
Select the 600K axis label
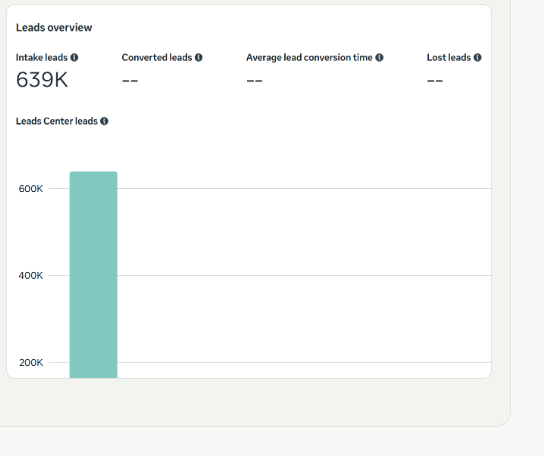pyautogui.click(x=31, y=189)
